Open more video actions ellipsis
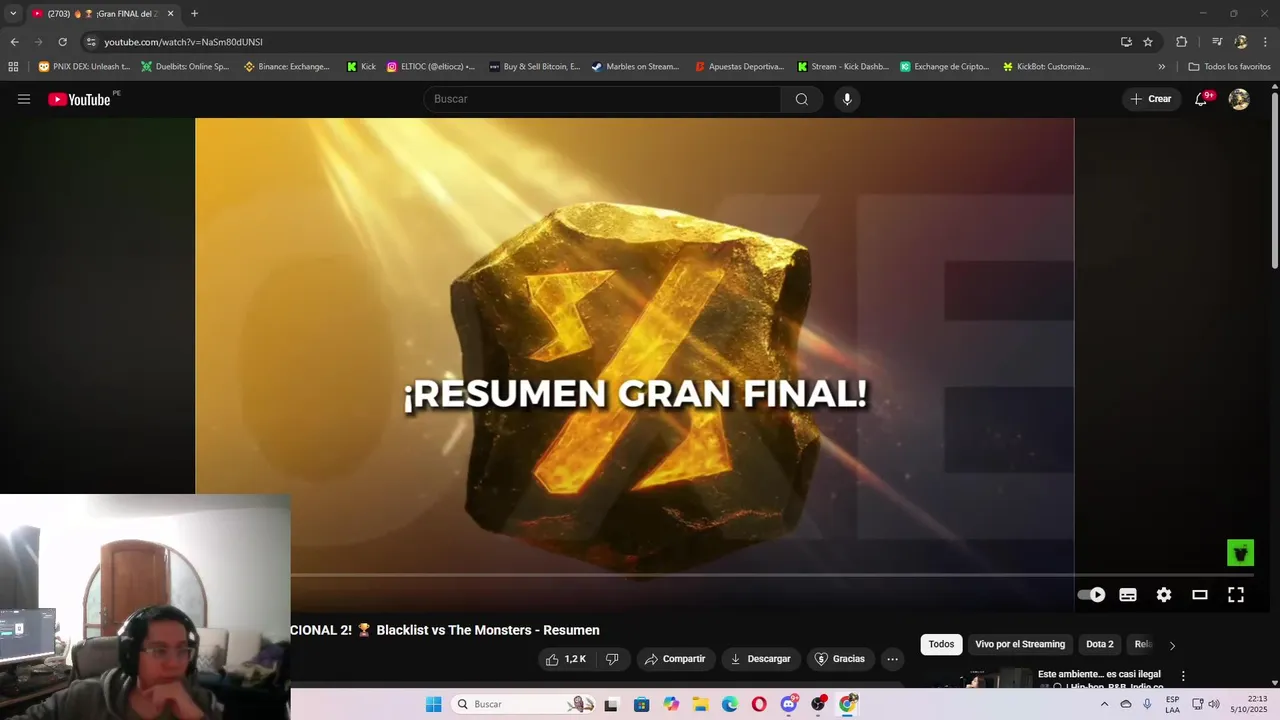The height and width of the screenshot is (720, 1280). [x=893, y=659]
